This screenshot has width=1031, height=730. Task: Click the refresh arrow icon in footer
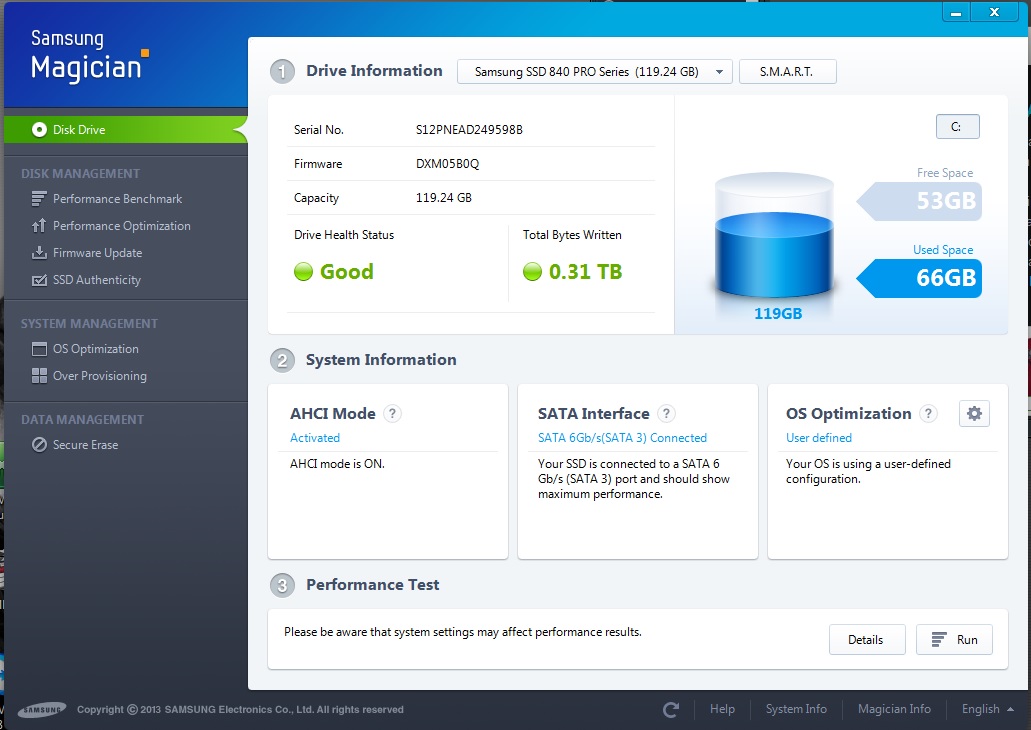pos(671,709)
